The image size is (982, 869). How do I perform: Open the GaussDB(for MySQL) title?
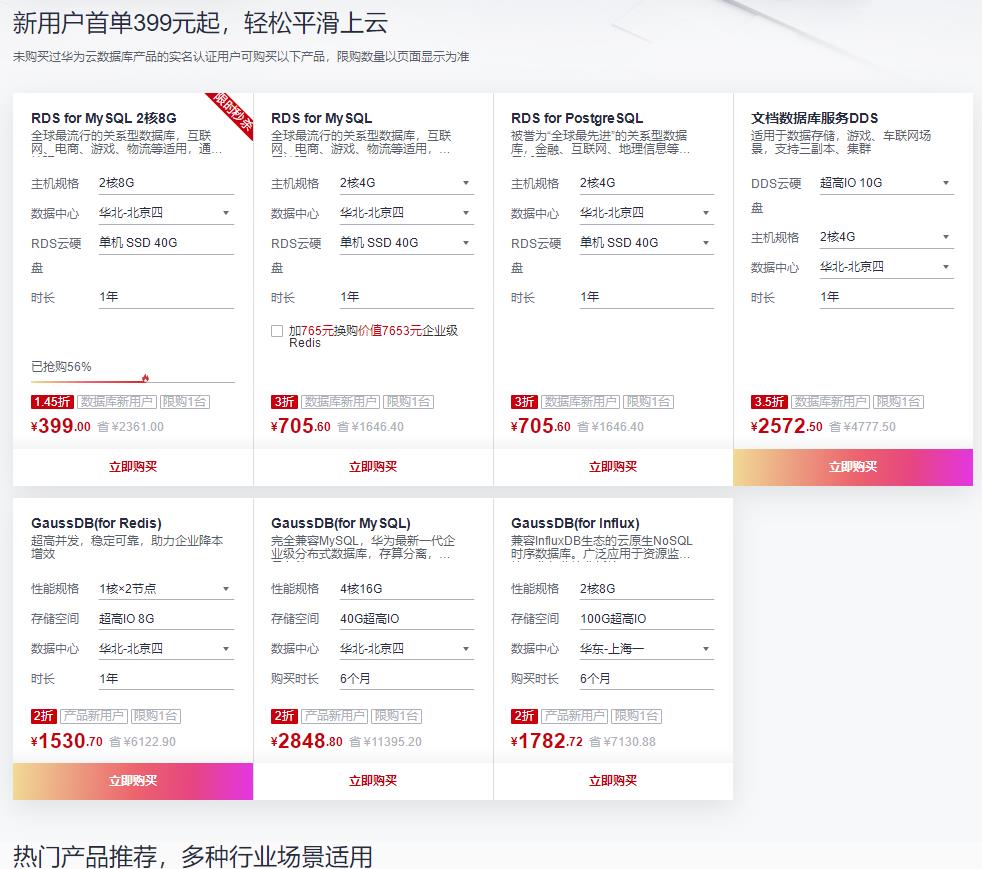point(341,523)
